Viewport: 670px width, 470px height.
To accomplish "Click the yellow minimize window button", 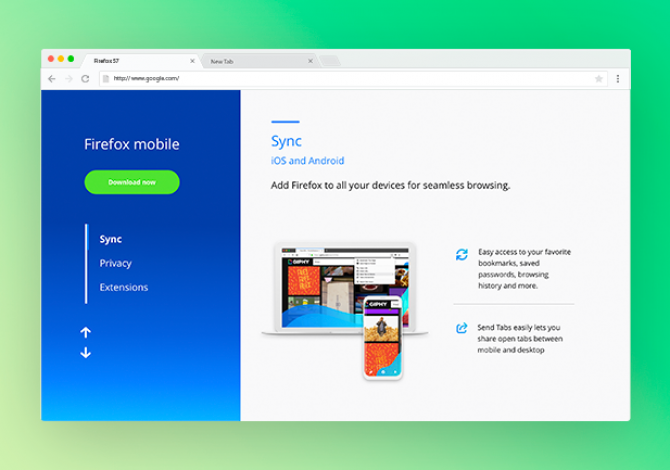I will (x=61, y=59).
